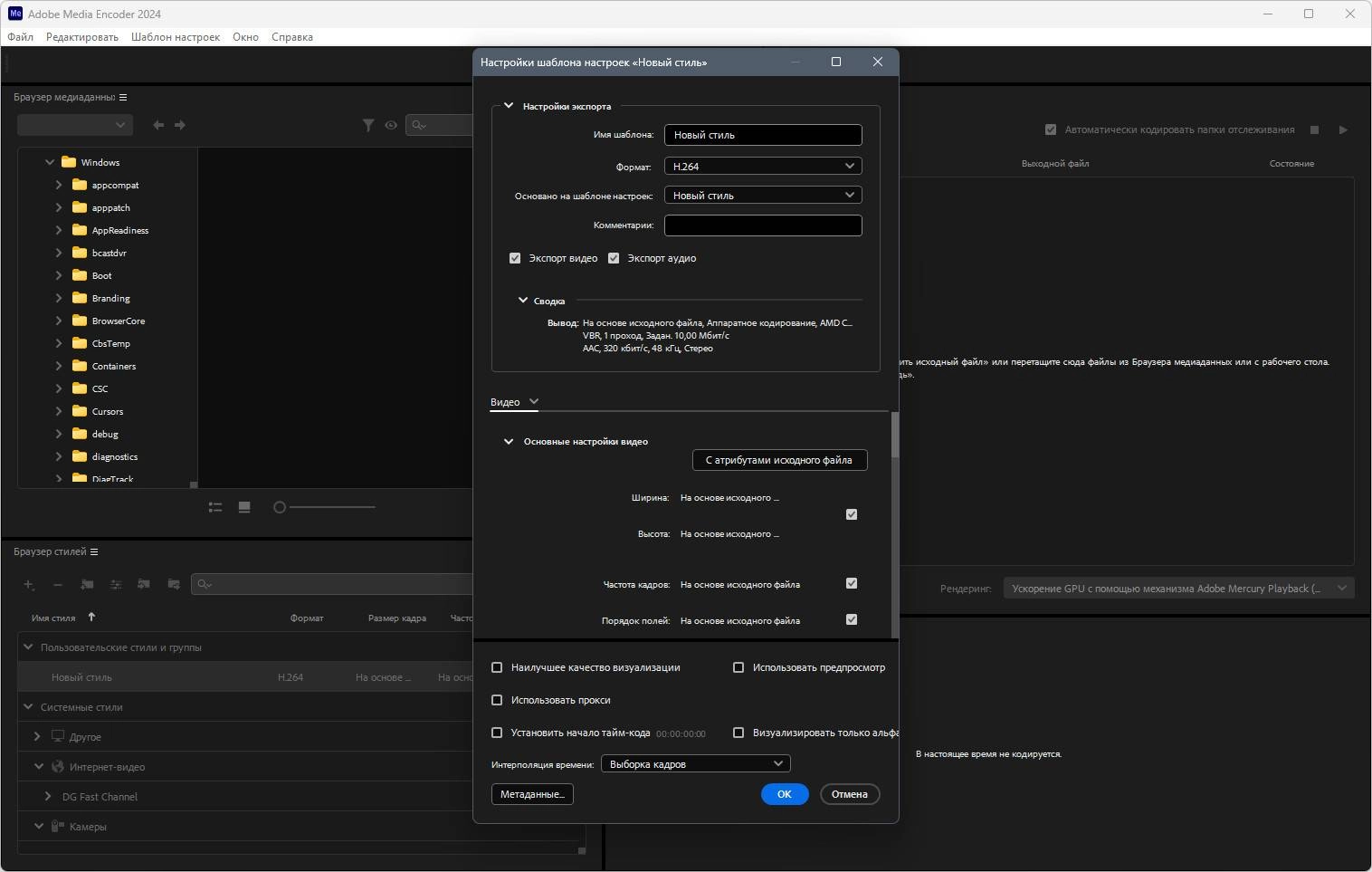Open the Файл menu
The image size is (1372, 872).
coord(20,37)
